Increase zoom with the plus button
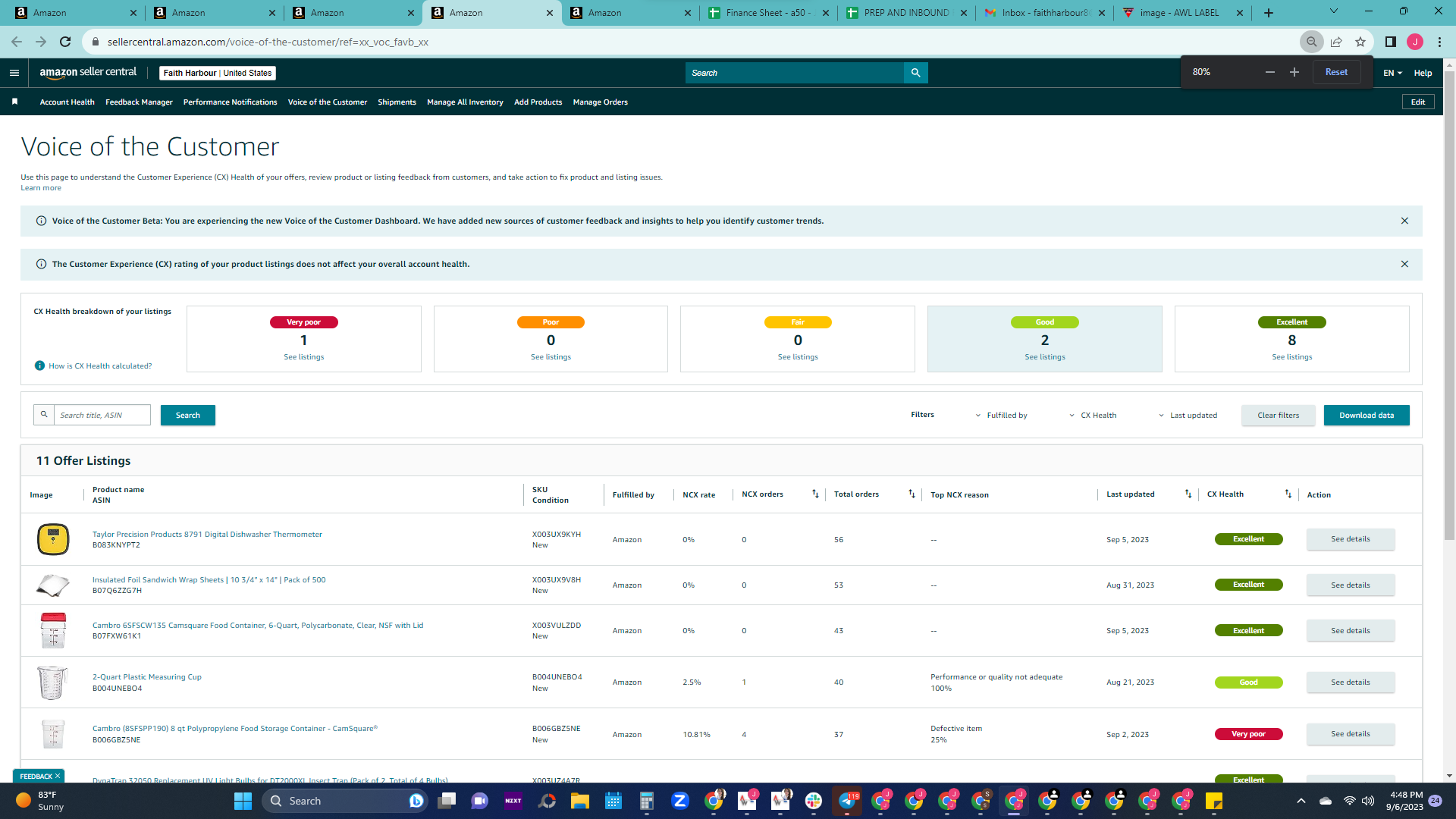The width and height of the screenshot is (1456, 819). [x=1294, y=72]
